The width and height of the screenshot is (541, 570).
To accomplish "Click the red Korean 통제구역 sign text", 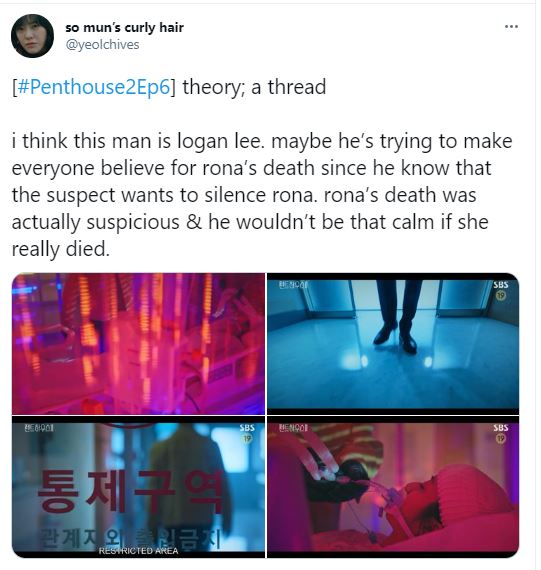I will point(130,491).
